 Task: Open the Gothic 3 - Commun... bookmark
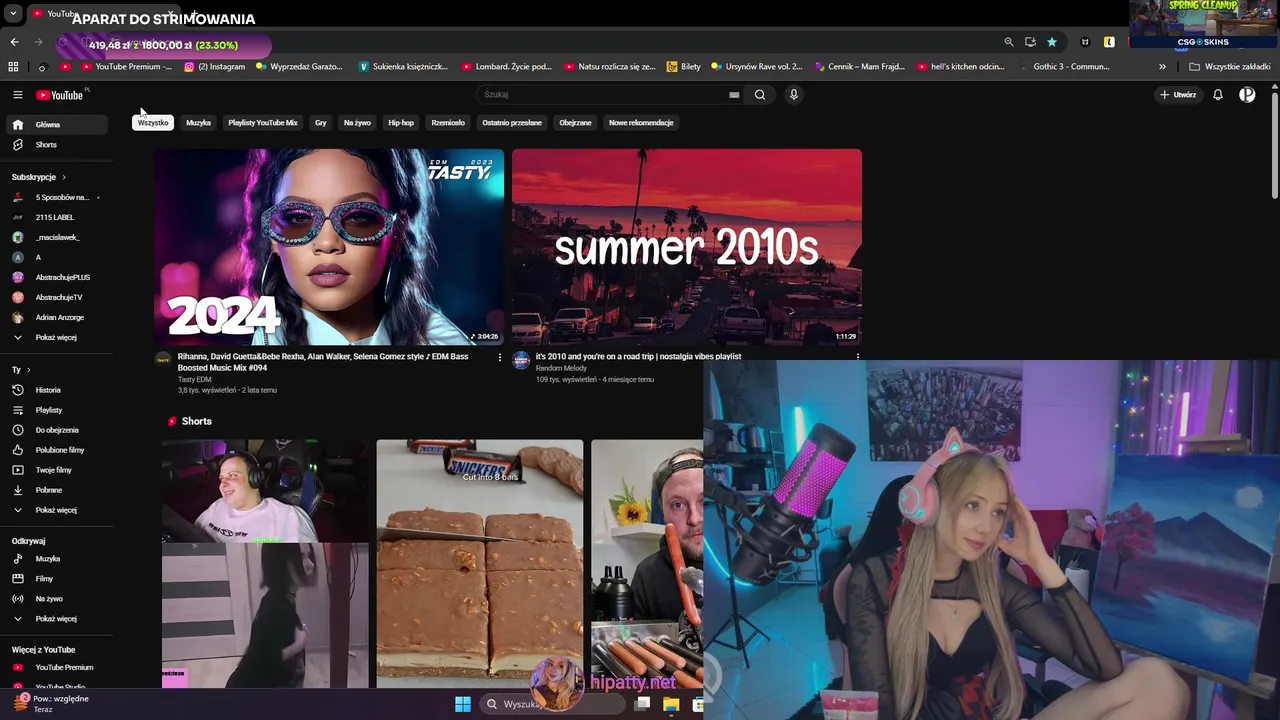point(1064,67)
